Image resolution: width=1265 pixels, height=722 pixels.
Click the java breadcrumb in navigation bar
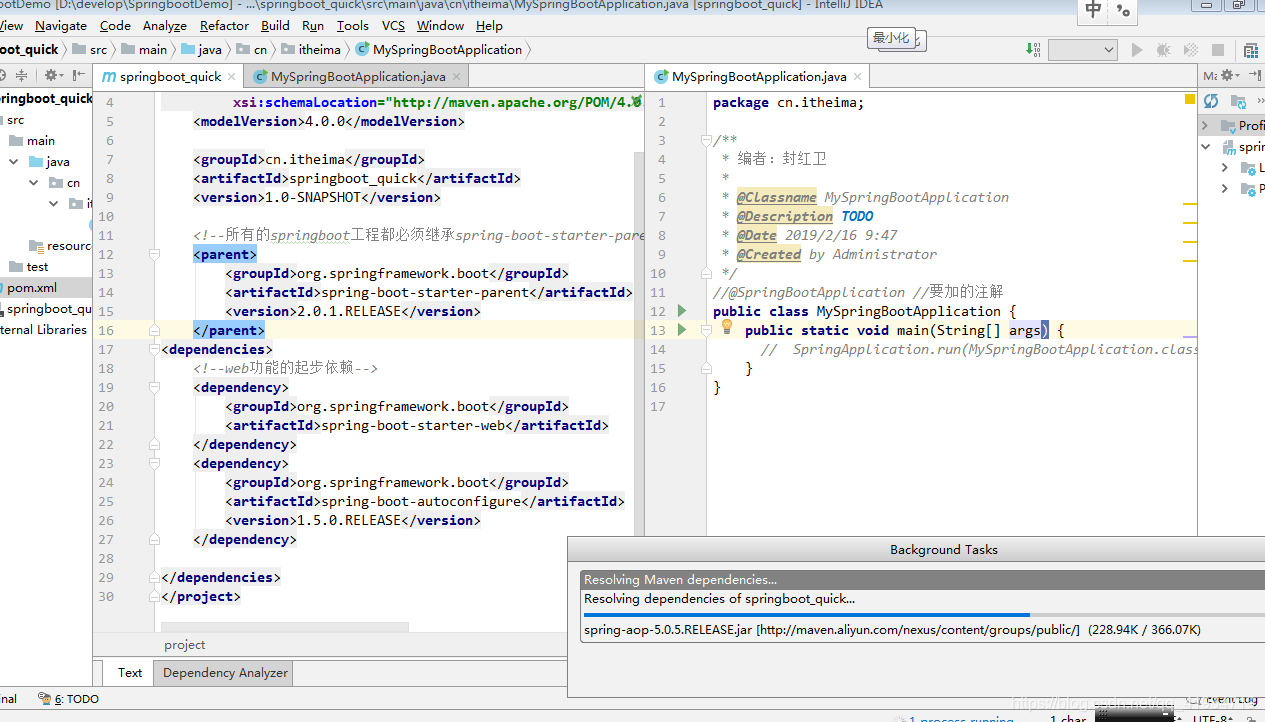202,49
